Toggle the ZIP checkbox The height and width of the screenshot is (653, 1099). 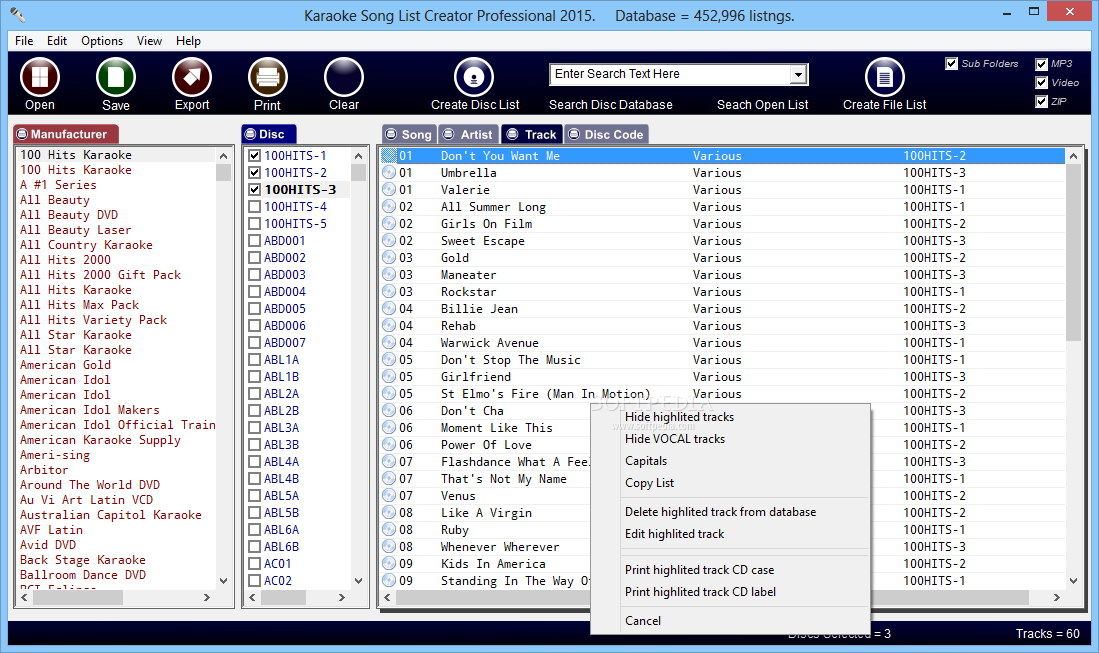pyautogui.click(x=1042, y=102)
